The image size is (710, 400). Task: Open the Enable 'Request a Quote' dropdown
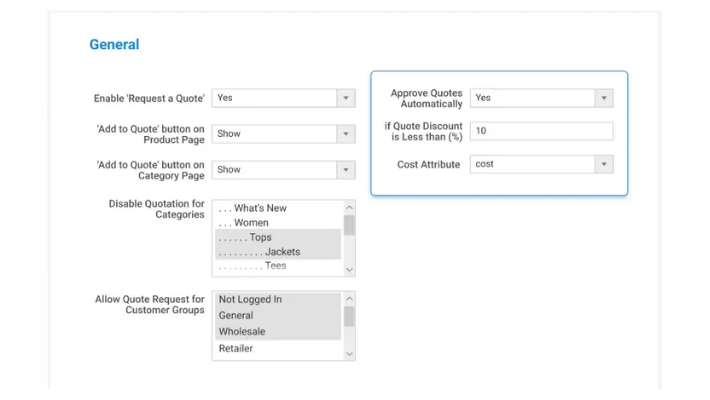tap(283, 98)
